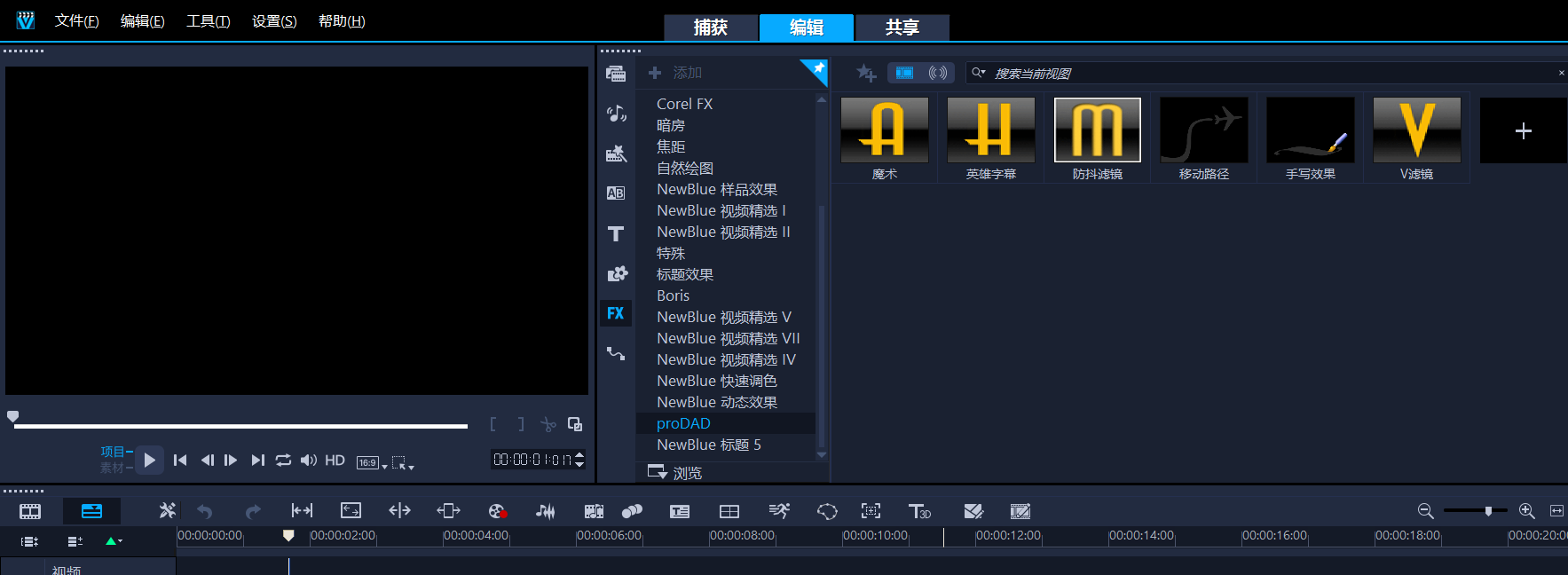Screen dimensions: 1568x575
Task: Open system volume speaker control
Action: click(308, 460)
